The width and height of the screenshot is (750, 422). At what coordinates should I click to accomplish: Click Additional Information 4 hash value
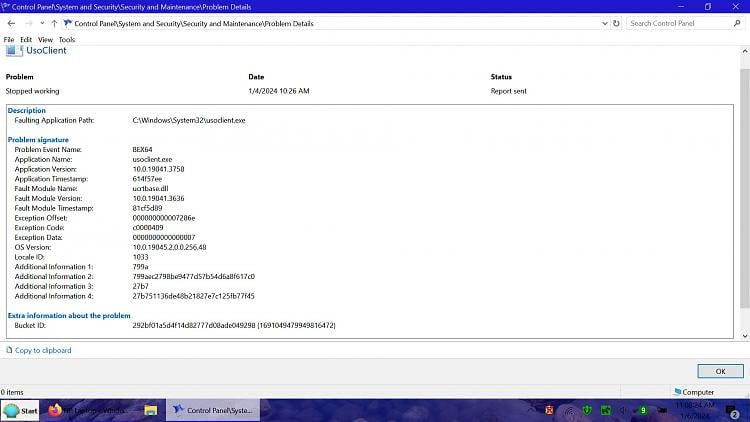[x=194, y=296]
